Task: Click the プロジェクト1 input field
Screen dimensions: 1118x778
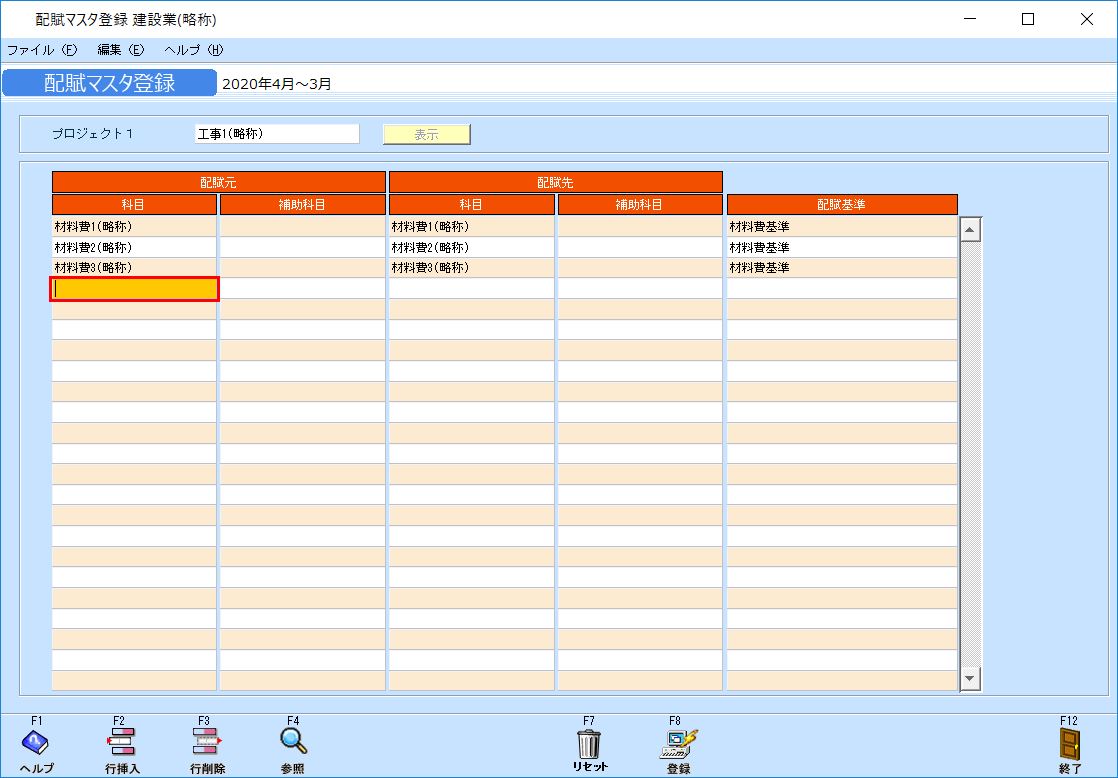Action: [277, 134]
